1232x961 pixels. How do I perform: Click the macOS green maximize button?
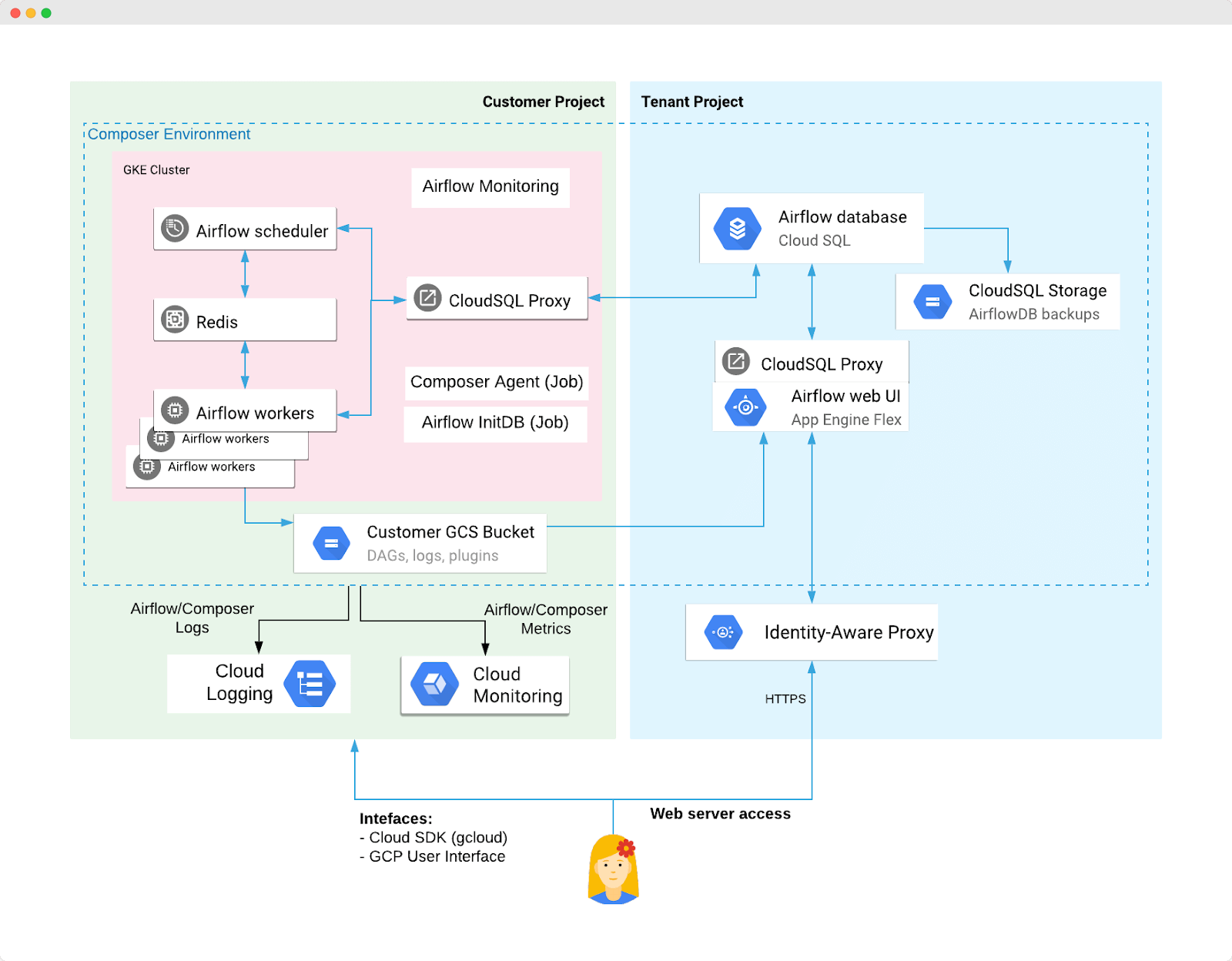(x=46, y=13)
